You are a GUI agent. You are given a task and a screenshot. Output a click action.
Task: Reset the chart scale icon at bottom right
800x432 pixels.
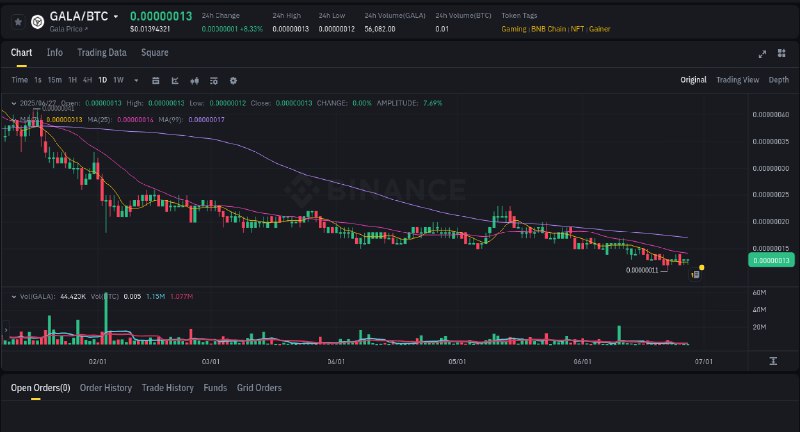[x=773, y=361]
